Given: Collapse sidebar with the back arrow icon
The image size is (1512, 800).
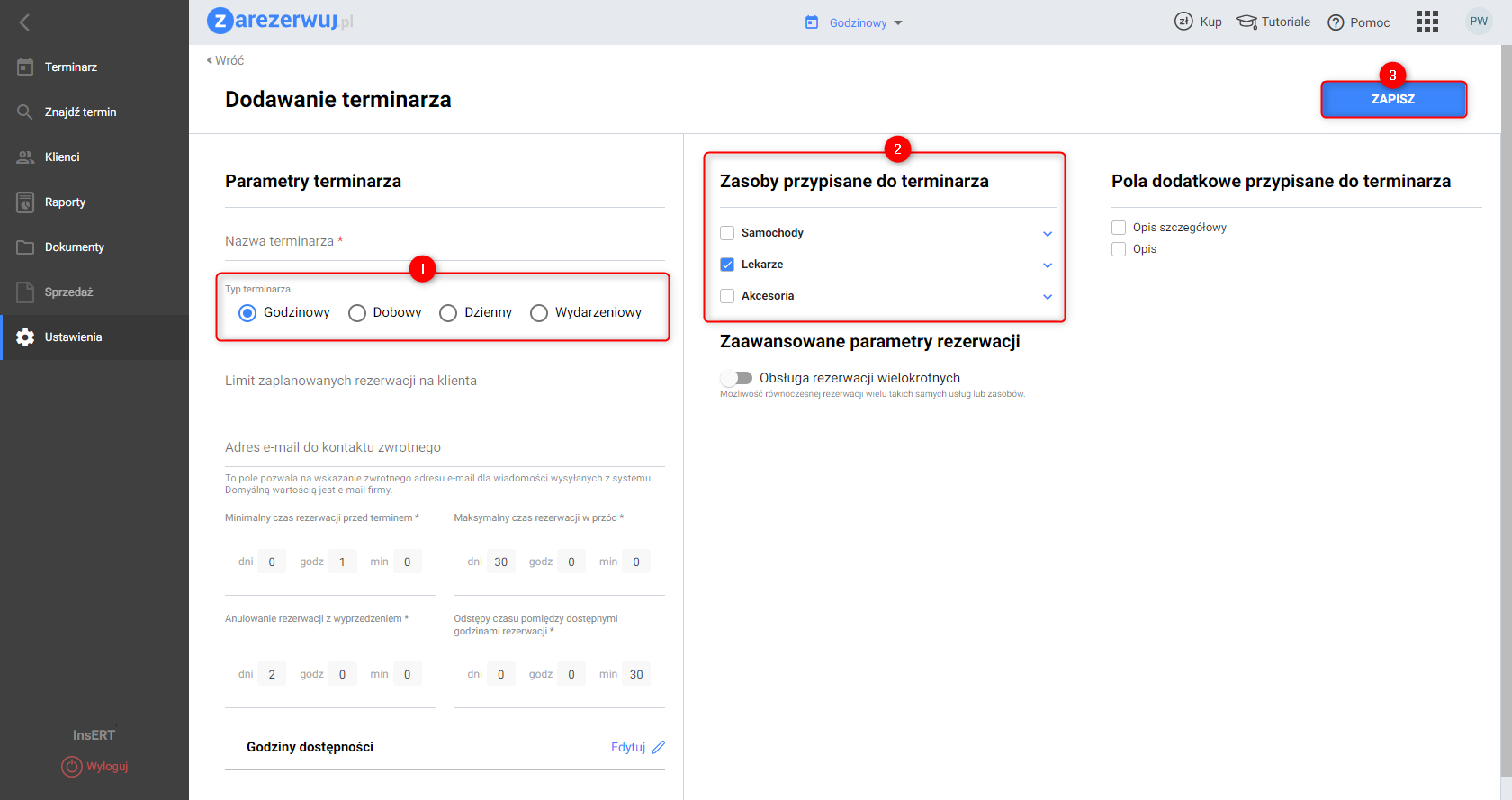Looking at the screenshot, I should (24, 22).
